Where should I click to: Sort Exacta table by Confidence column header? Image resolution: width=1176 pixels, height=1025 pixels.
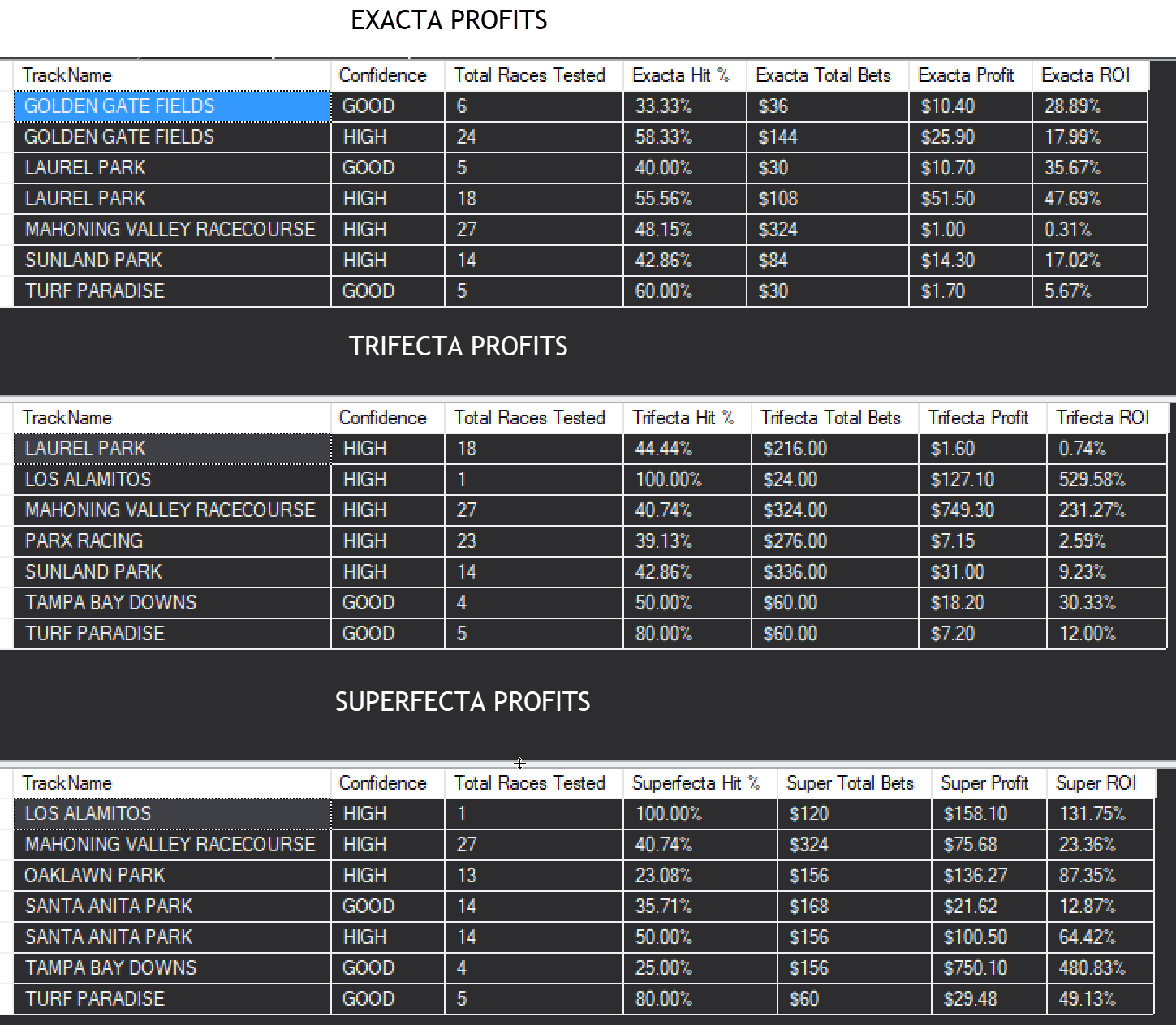tap(387, 75)
